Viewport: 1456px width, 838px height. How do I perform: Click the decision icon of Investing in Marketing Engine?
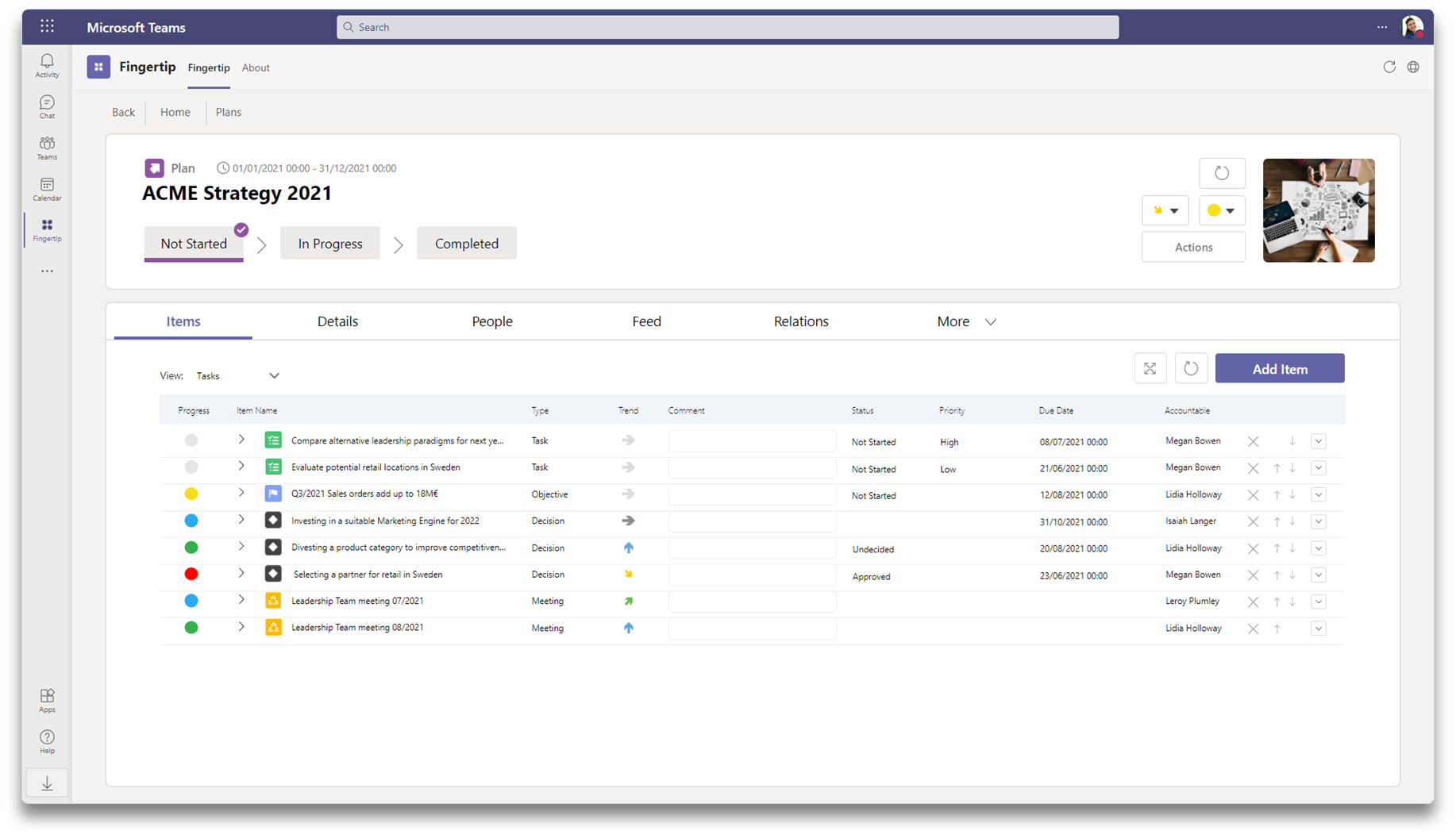click(273, 521)
